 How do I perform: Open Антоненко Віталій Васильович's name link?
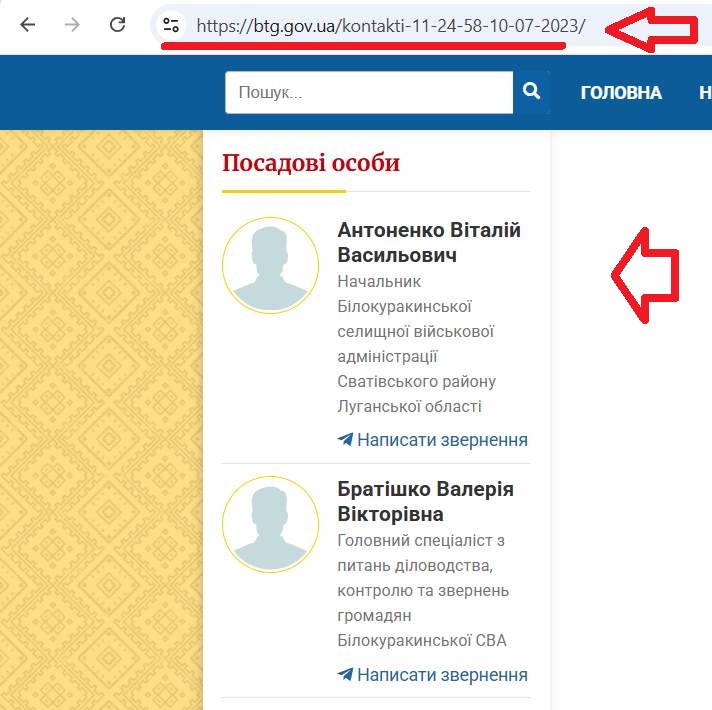pyautogui.click(x=429, y=243)
